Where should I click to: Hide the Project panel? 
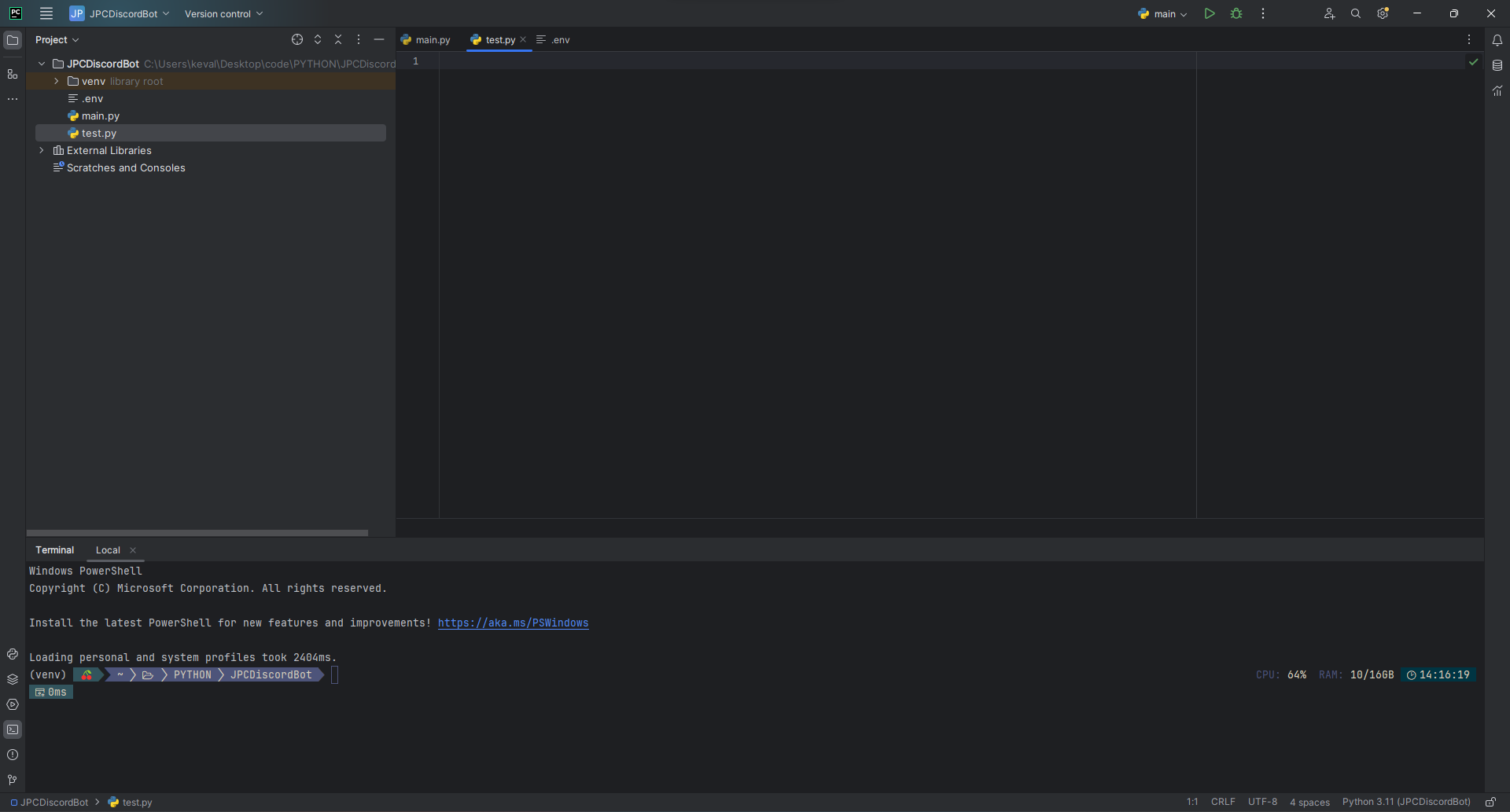pos(379,39)
